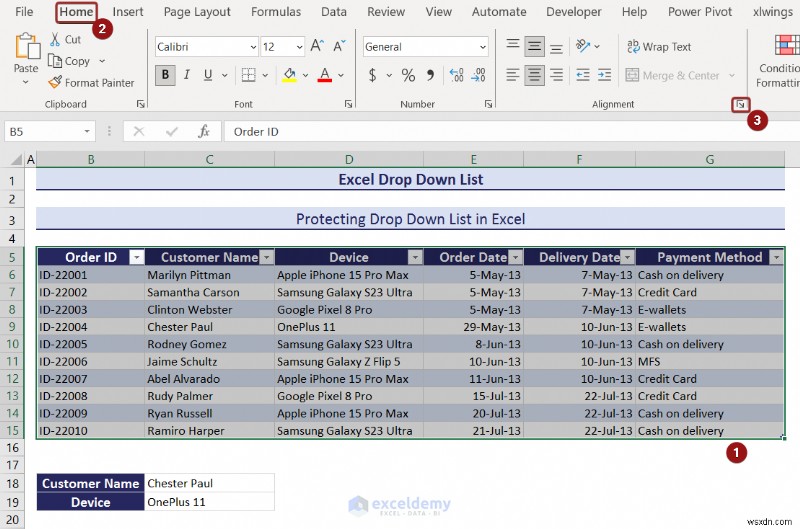Select row 9 header

pos(12,326)
